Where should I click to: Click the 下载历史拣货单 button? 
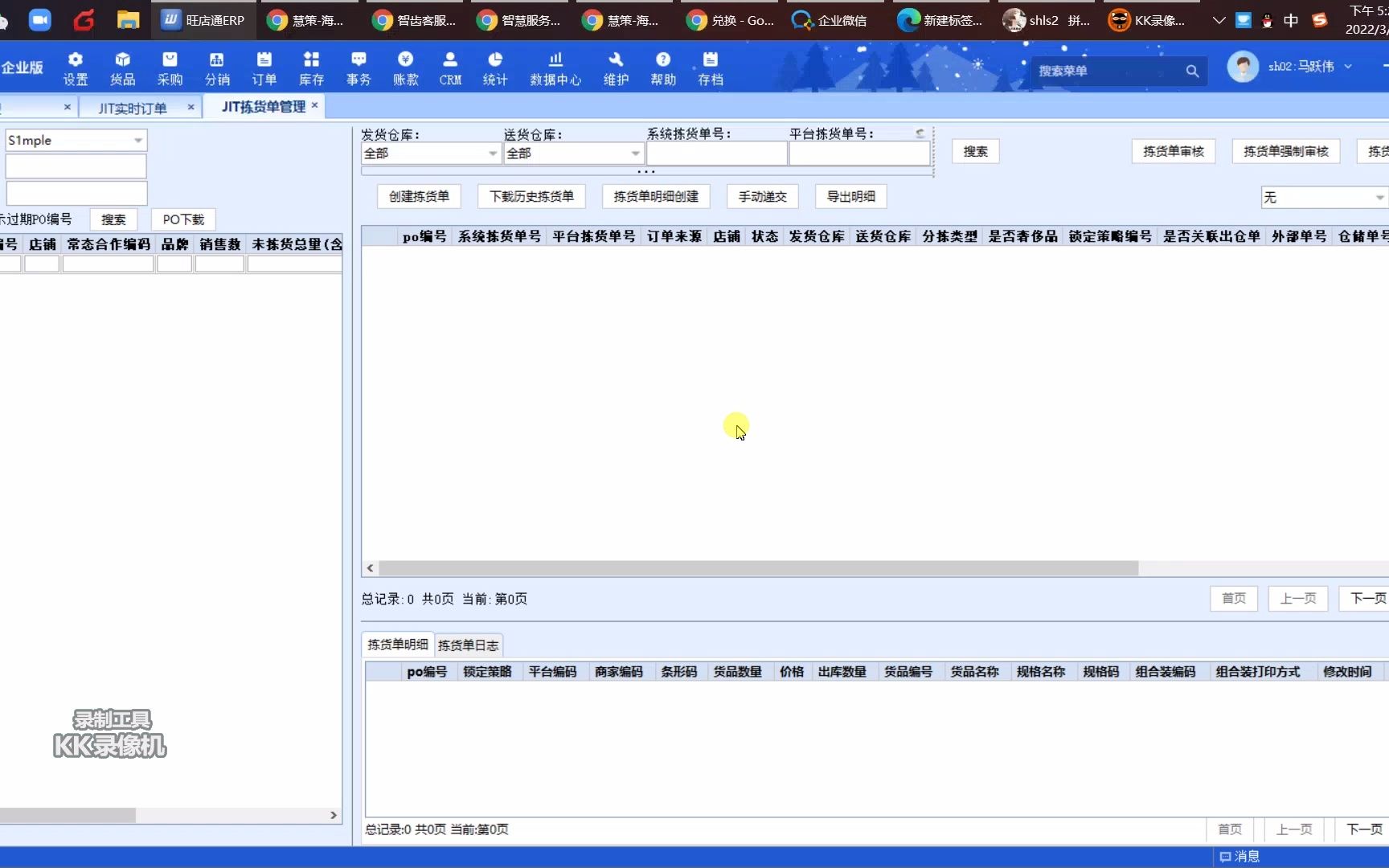click(x=531, y=196)
